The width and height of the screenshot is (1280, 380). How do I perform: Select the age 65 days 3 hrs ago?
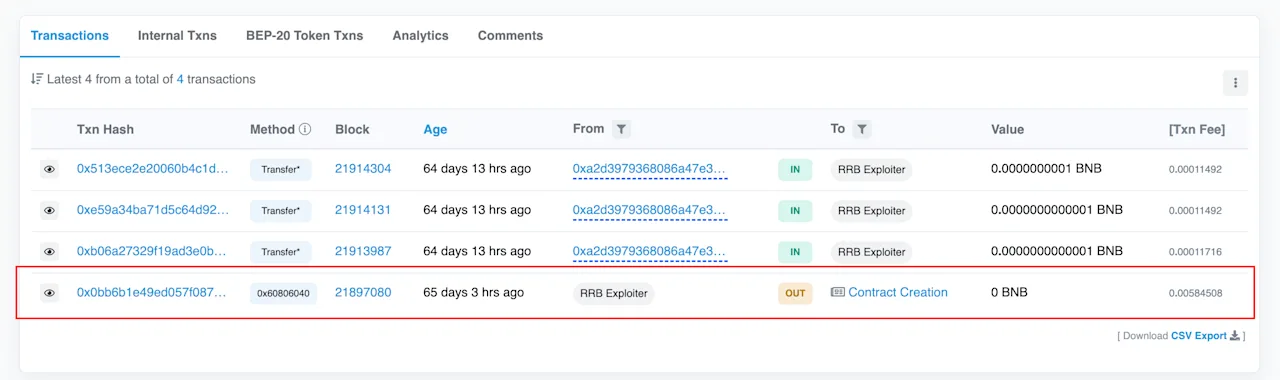click(x=473, y=292)
